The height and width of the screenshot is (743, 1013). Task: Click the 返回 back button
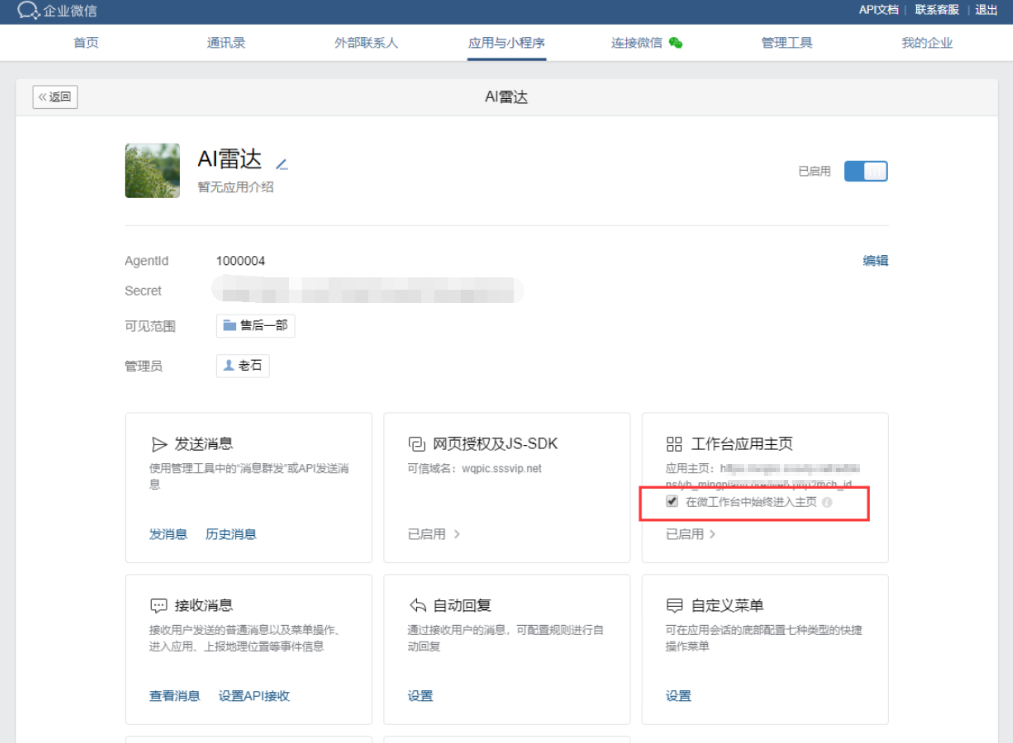(55, 97)
